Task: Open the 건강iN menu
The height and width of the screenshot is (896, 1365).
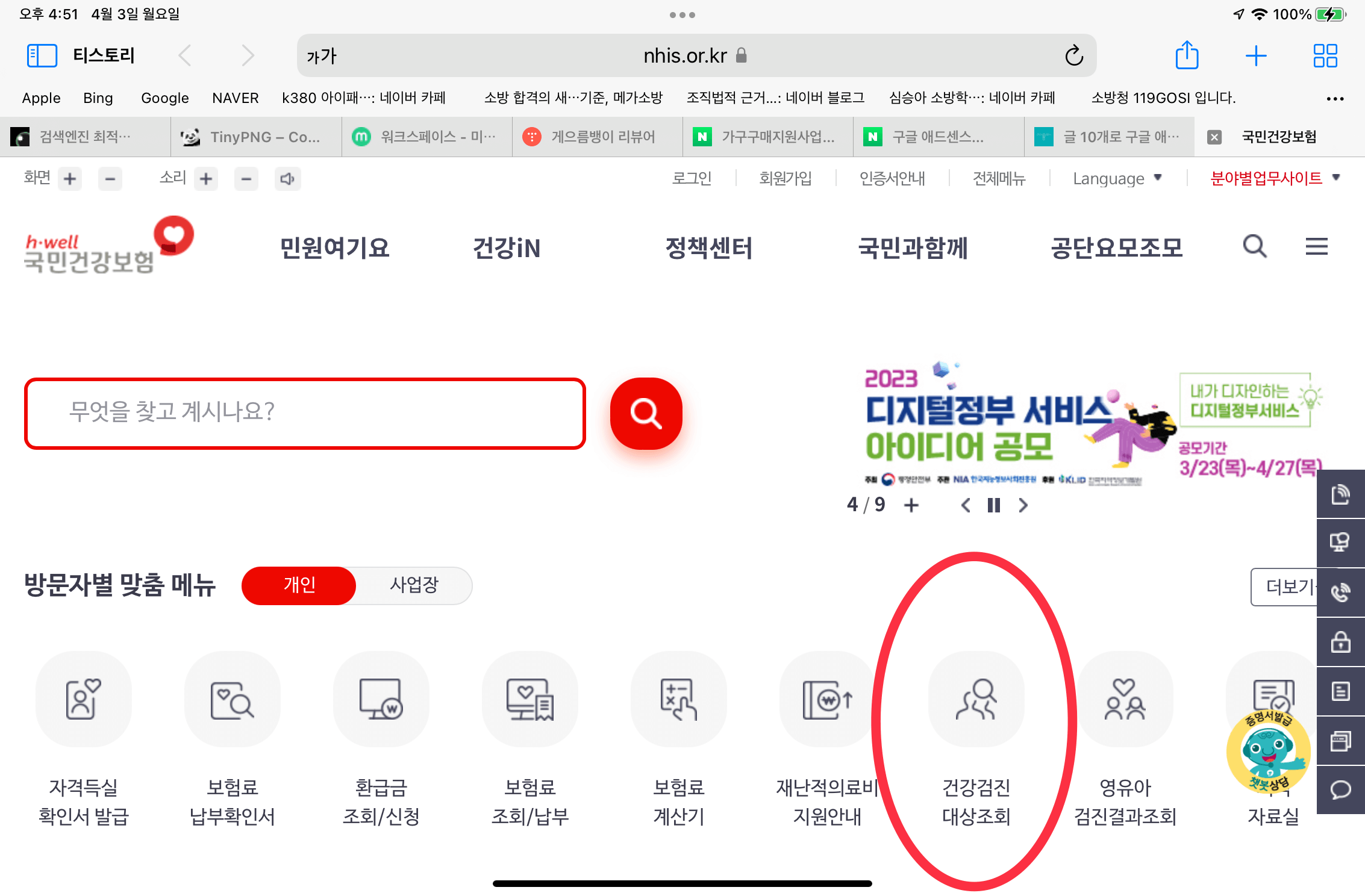Action: pos(507,248)
